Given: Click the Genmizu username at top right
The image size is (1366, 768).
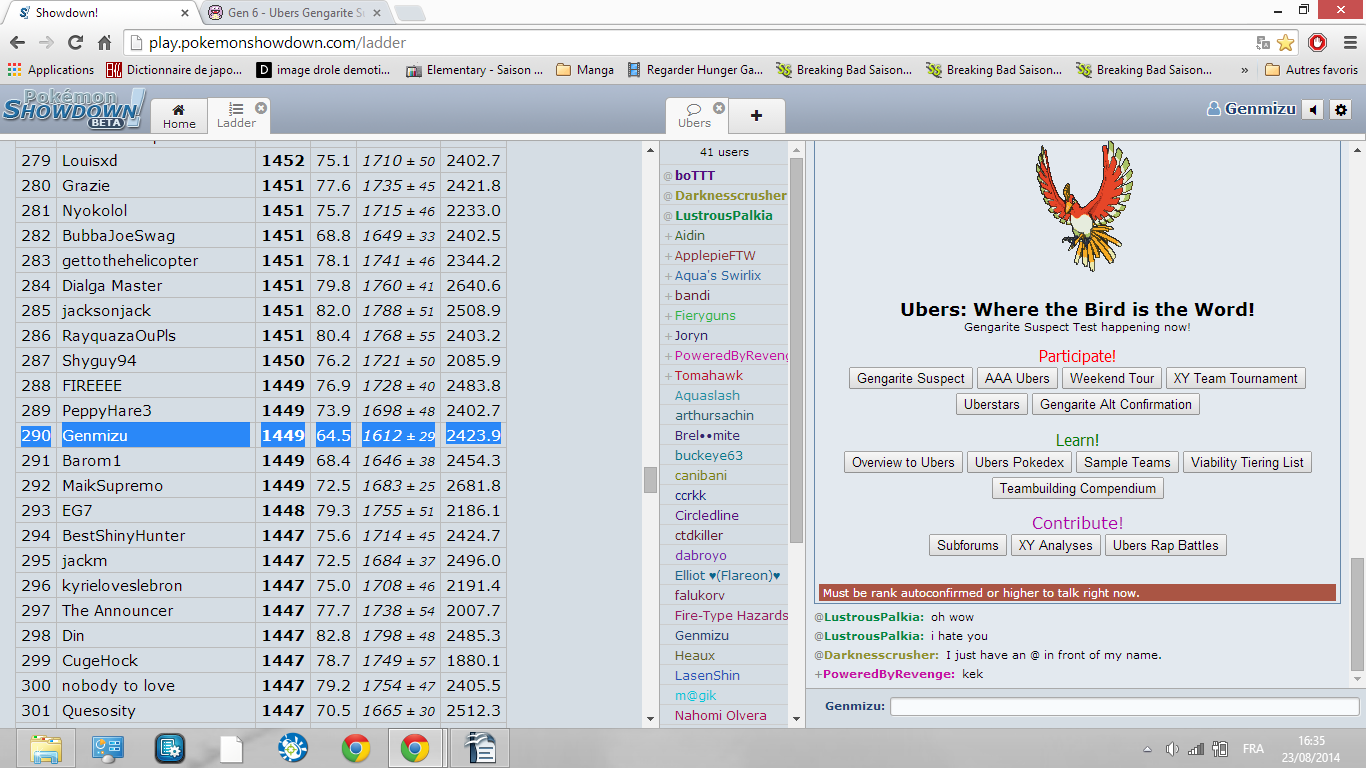Looking at the screenshot, I should [1252, 109].
